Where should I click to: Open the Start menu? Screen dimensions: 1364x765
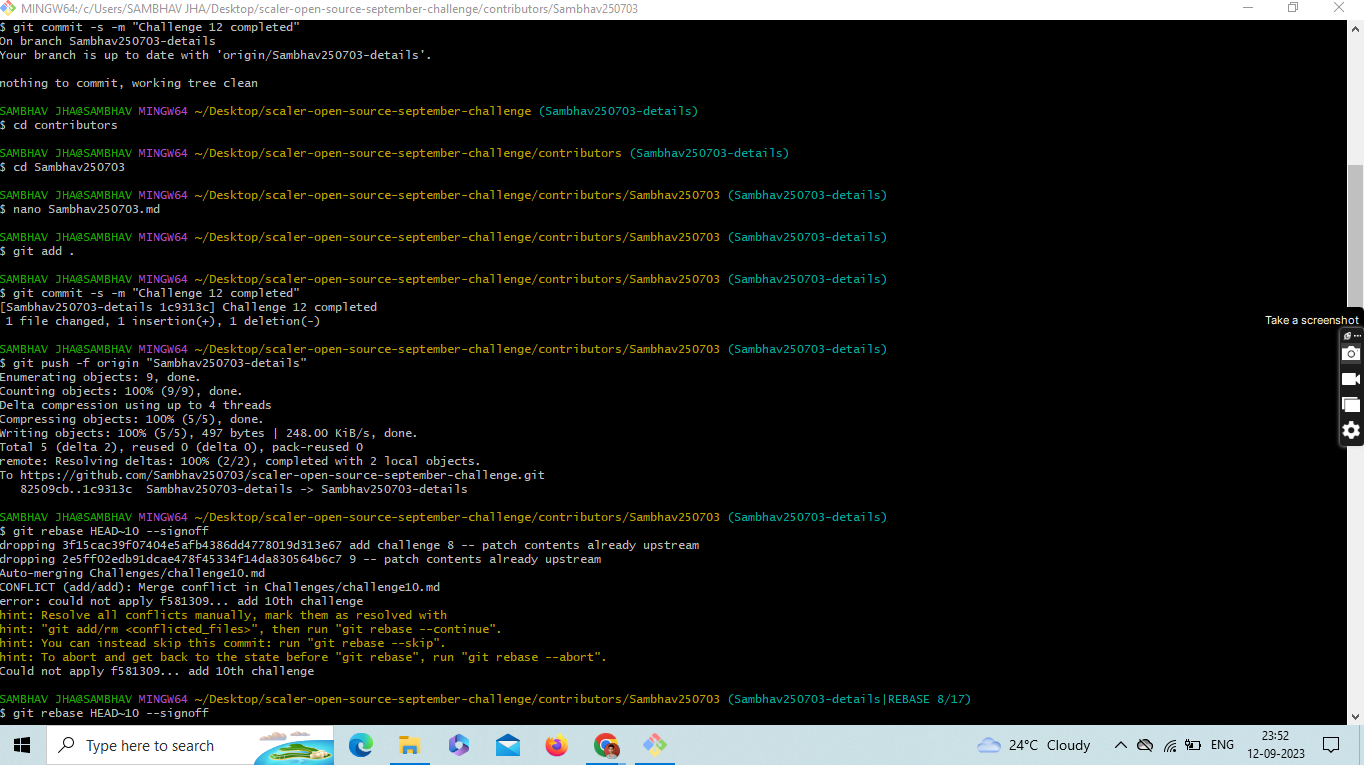click(21, 745)
